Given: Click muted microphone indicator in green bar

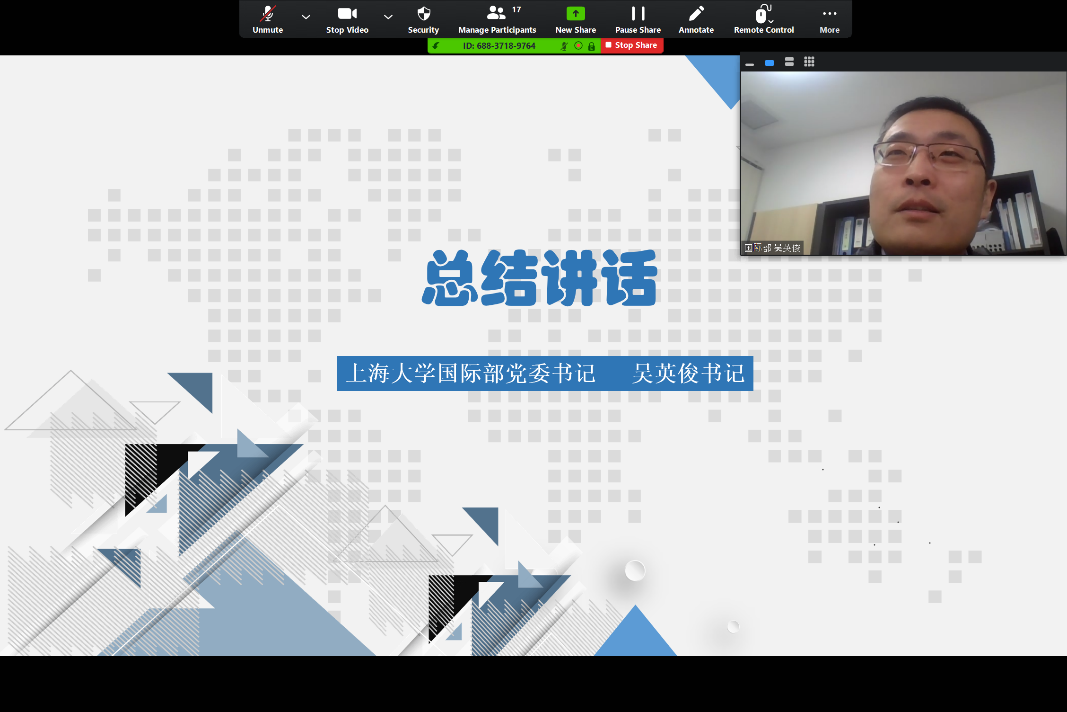Looking at the screenshot, I should click(566, 46).
